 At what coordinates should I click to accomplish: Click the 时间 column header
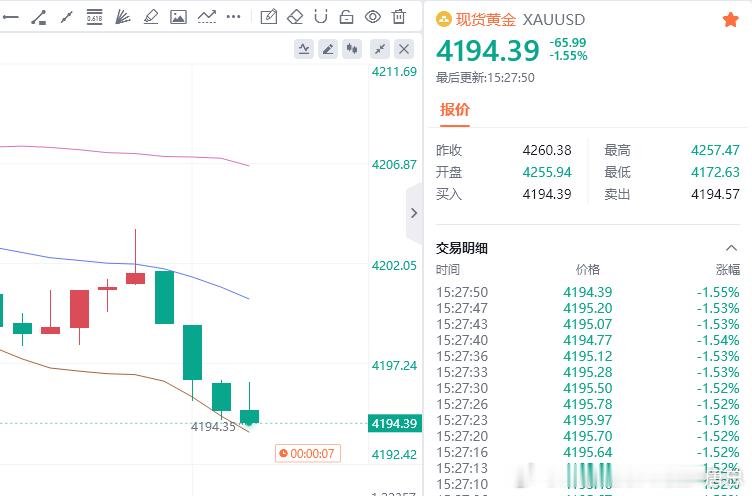[x=448, y=270]
